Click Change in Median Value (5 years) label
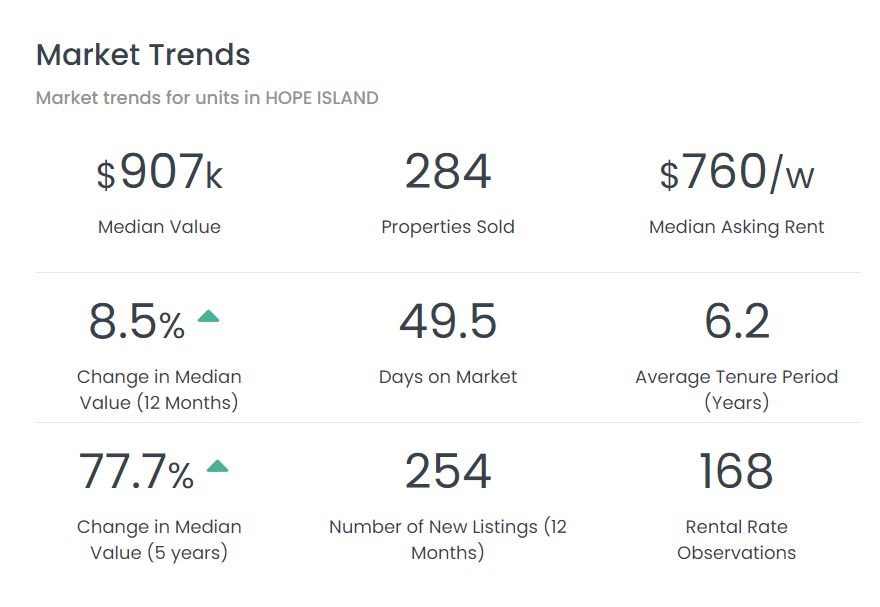The width and height of the screenshot is (880, 607). [x=159, y=540]
